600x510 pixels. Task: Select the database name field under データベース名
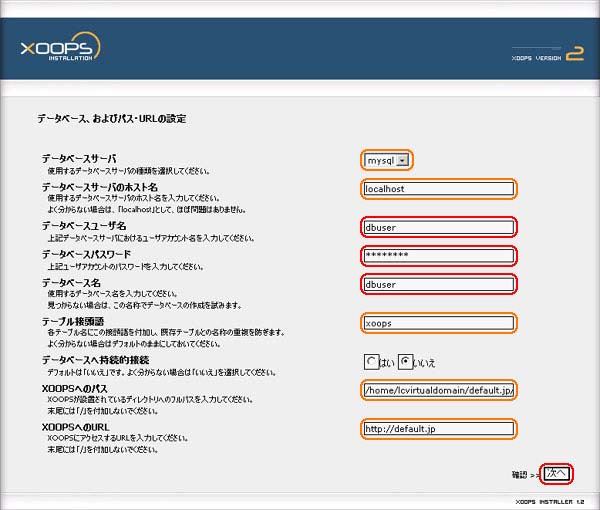pos(439,284)
